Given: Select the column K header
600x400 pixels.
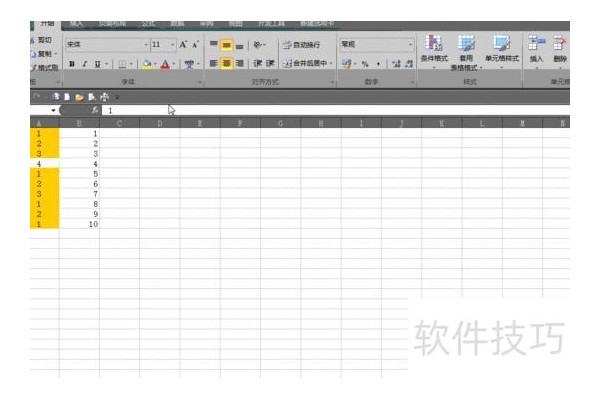Looking at the screenshot, I should [442, 123].
